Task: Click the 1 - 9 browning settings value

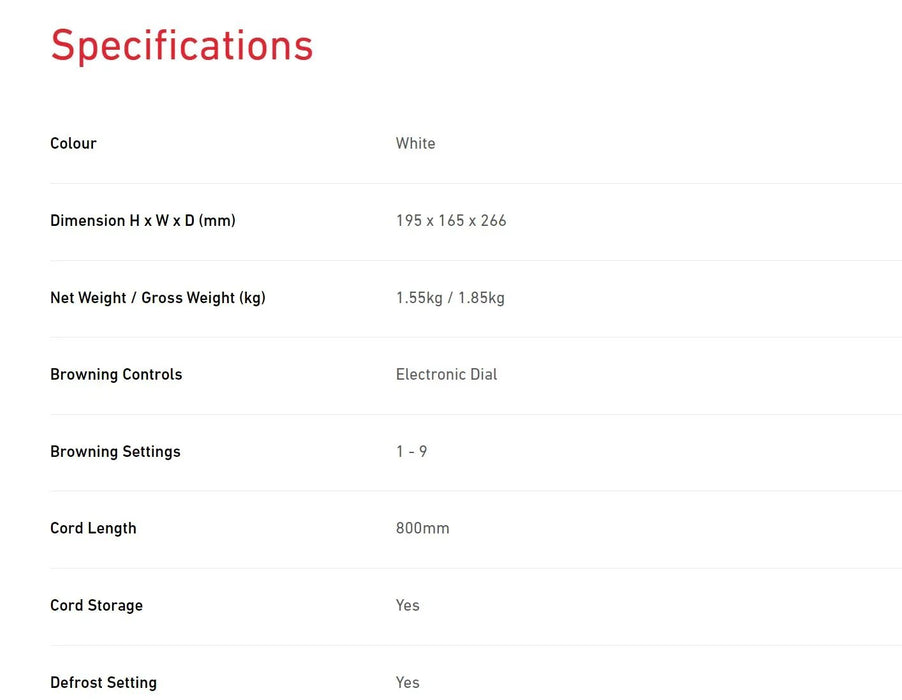Action: pyautogui.click(x=411, y=451)
